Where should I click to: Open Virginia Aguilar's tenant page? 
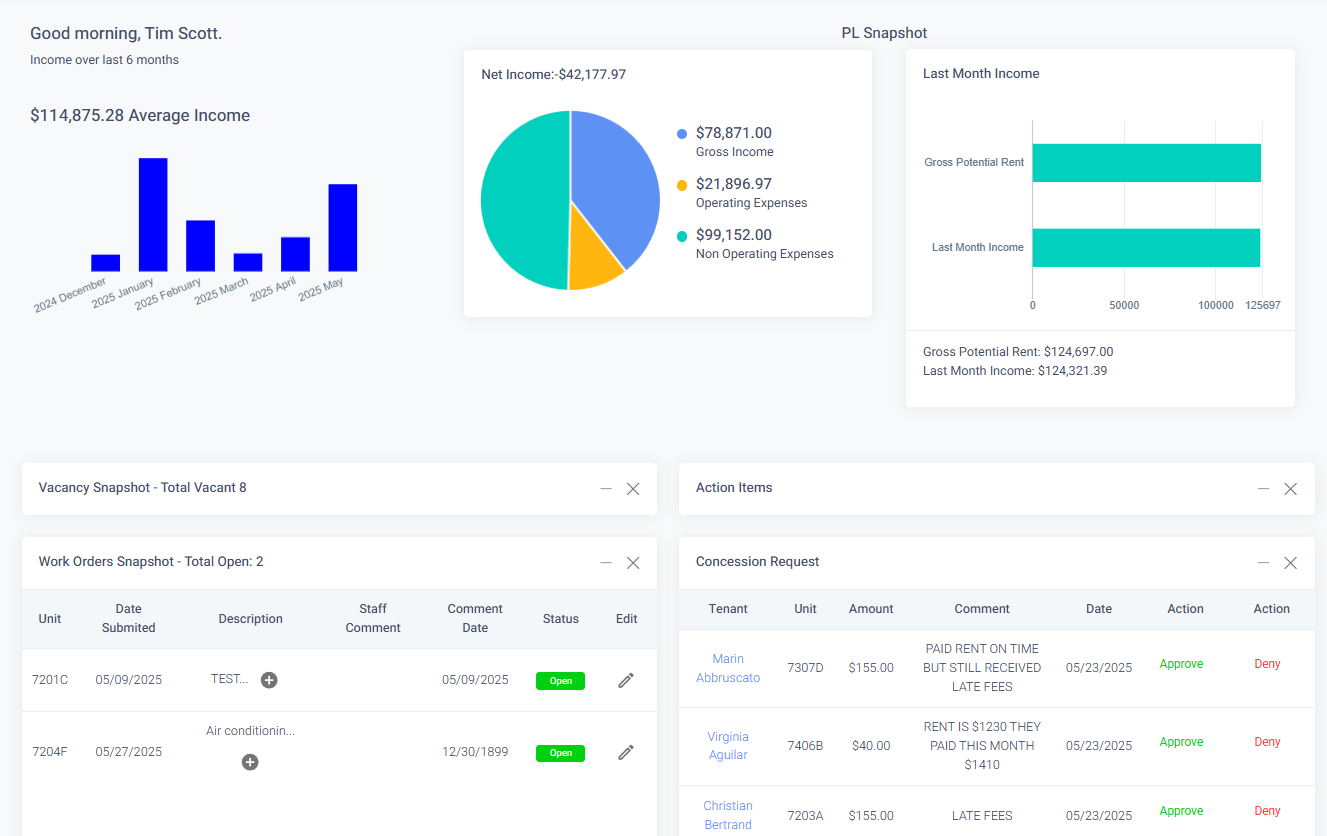pos(728,745)
